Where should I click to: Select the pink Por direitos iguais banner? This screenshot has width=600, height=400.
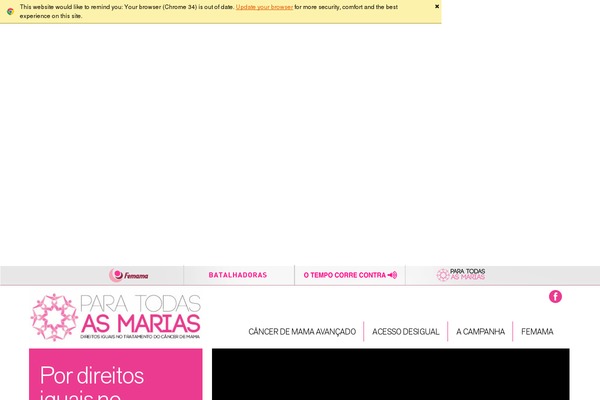tap(116, 374)
